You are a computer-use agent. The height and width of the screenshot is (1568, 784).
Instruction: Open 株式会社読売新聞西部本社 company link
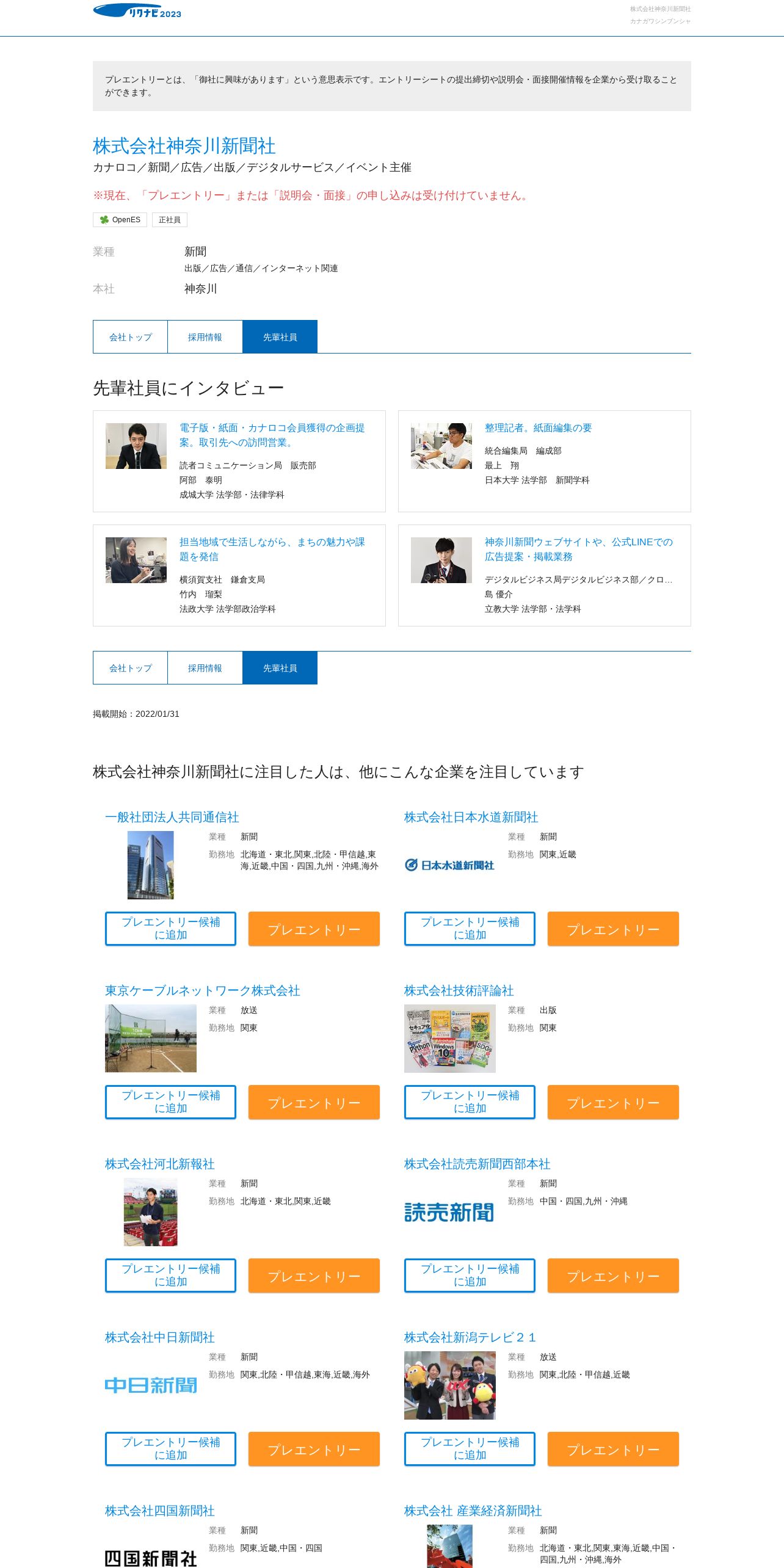coord(477,1164)
